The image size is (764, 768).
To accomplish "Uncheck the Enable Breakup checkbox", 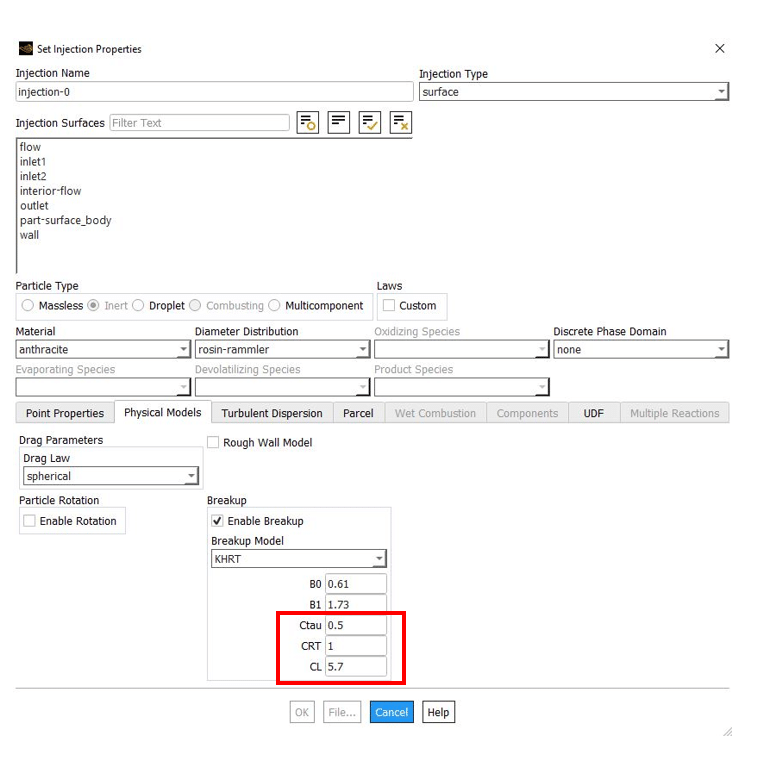I will 218,521.
